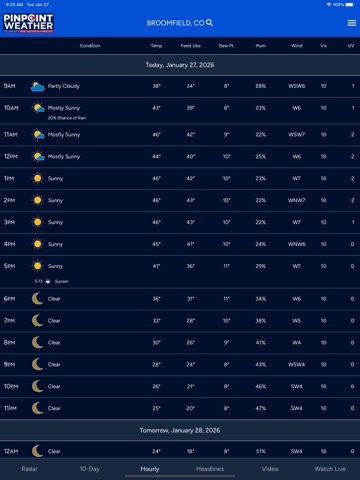
Task: Tap the 20% Chance of Rain note
Action: click(x=67, y=118)
